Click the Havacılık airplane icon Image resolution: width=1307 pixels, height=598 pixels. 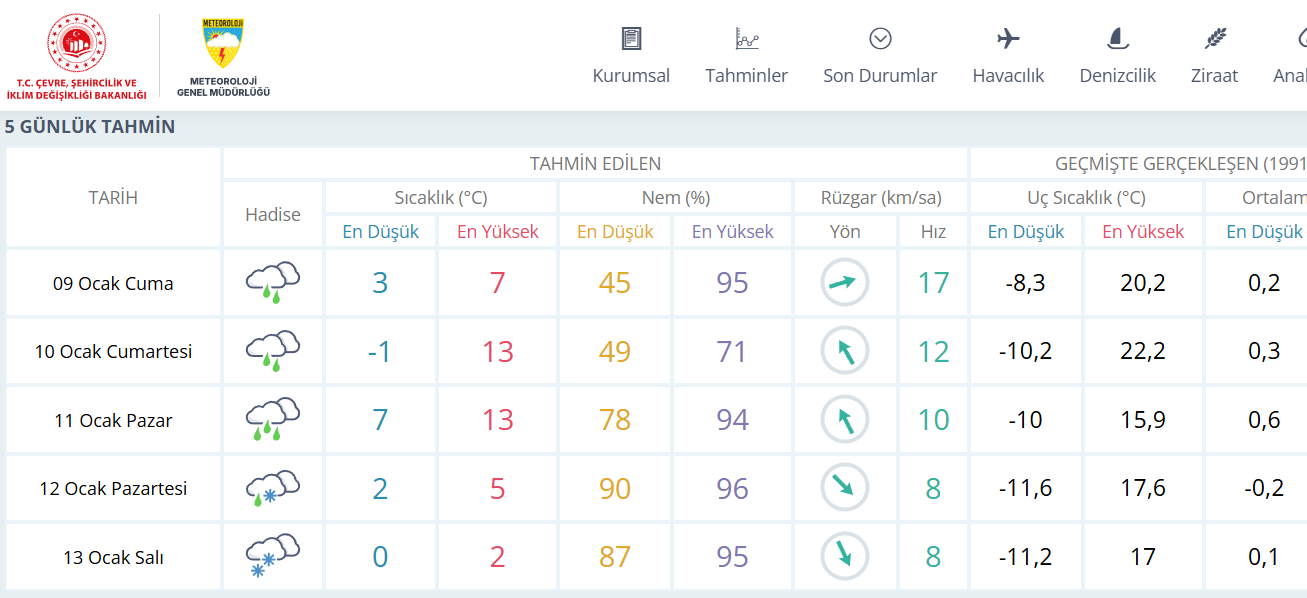[x=1008, y=39]
